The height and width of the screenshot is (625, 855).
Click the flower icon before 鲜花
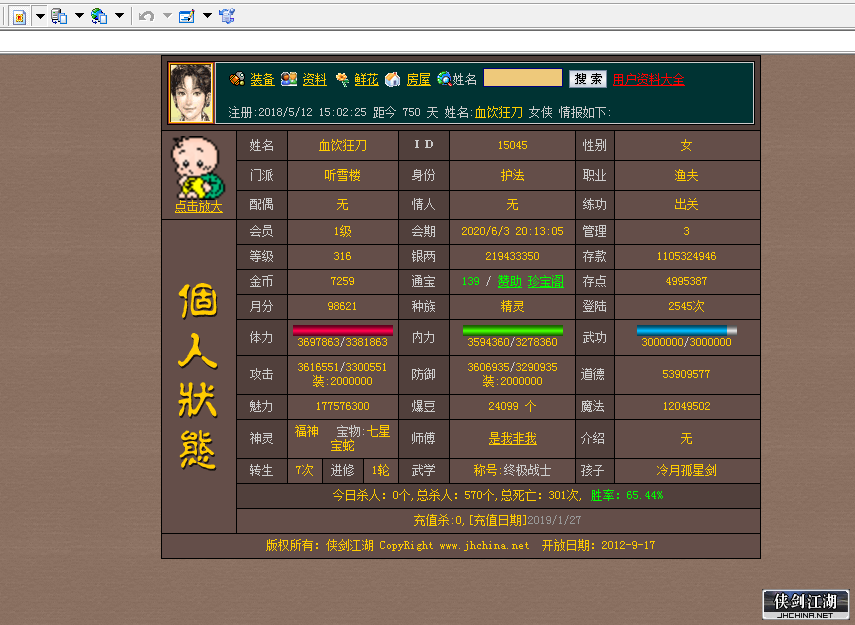pyautogui.click(x=342, y=80)
